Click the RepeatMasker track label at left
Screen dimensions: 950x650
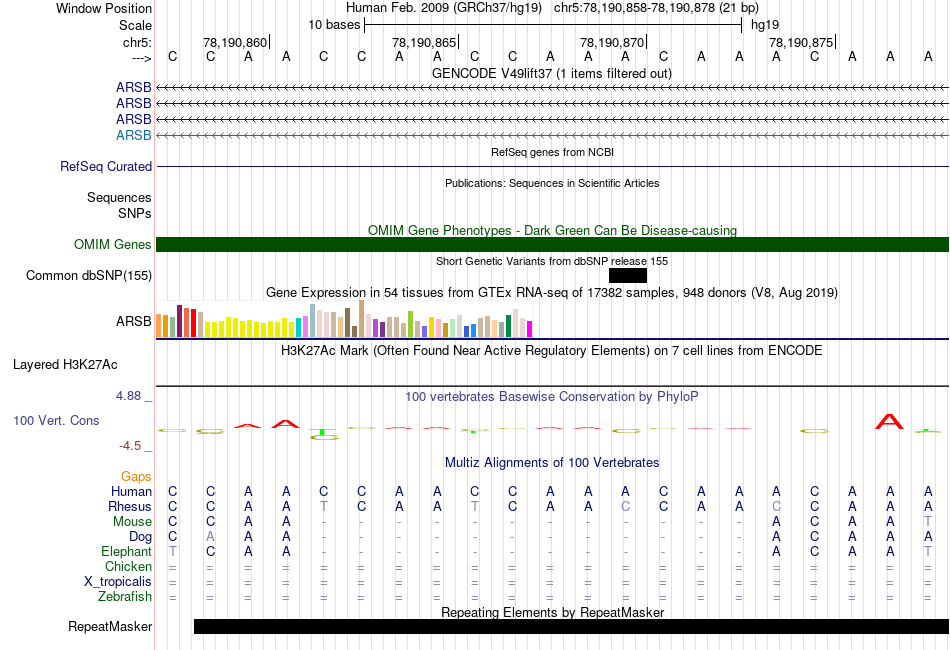[x=110, y=626]
